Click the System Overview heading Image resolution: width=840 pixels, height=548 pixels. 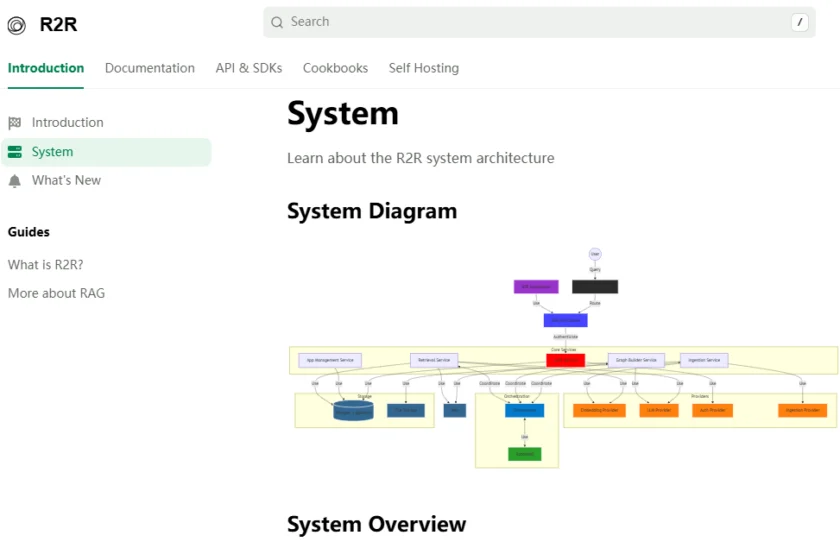tap(377, 524)
